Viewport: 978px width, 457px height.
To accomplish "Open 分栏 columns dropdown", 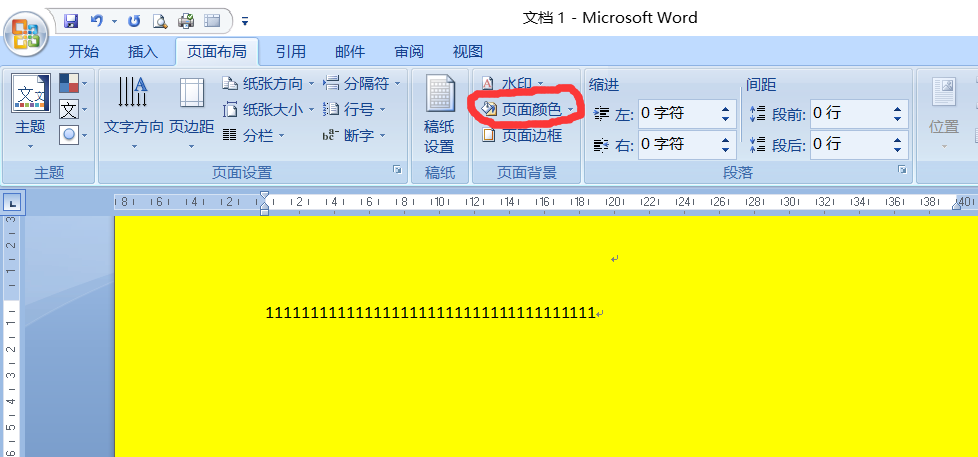I will coord(254,135).
